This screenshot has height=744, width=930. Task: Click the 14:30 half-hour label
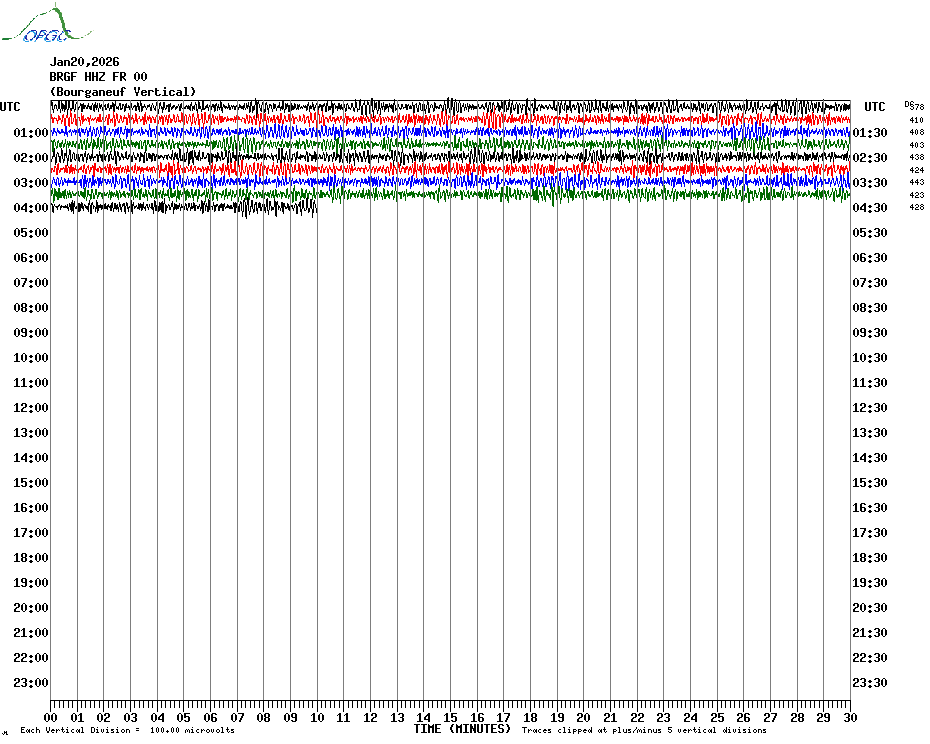[x=870, y=457]
